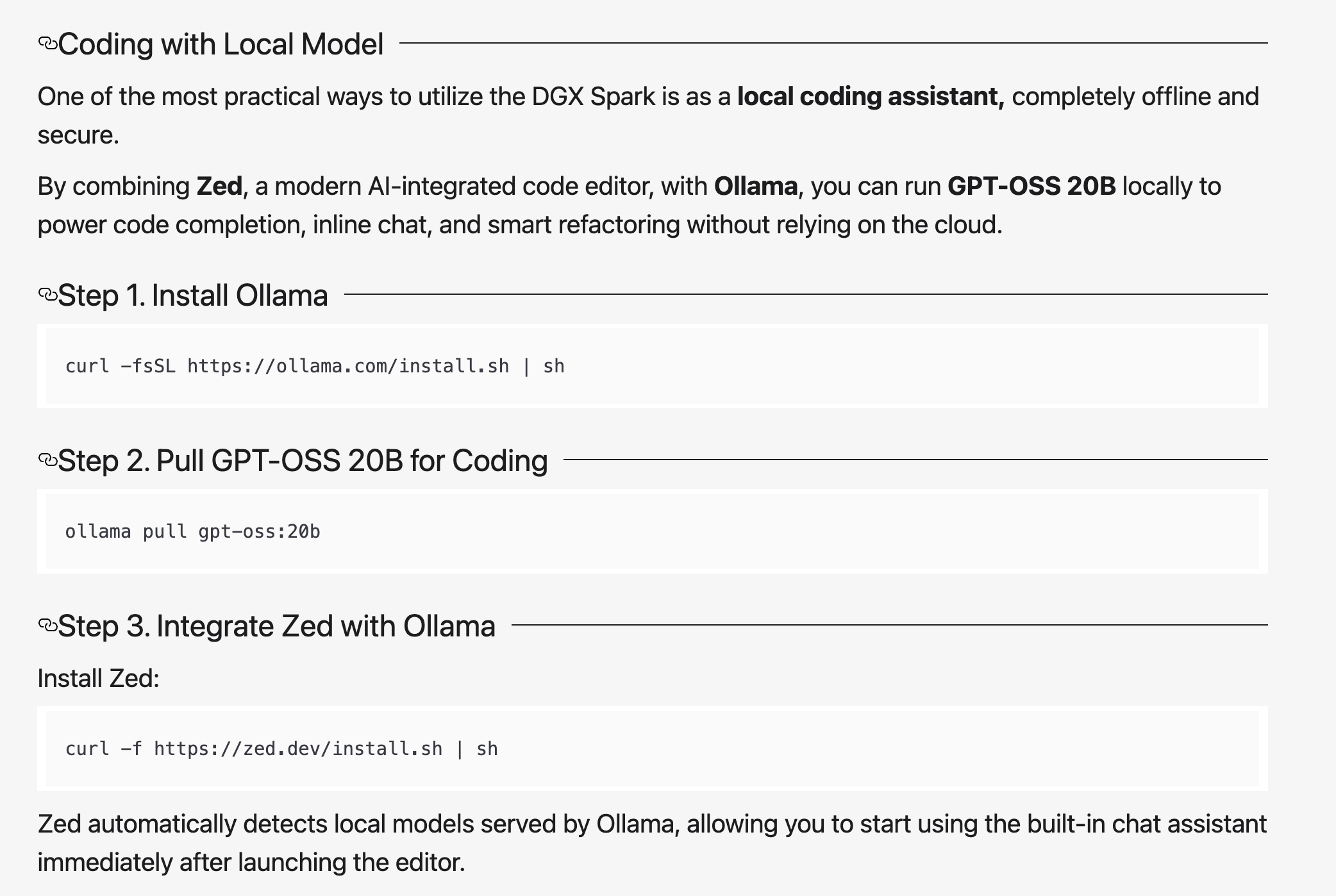The width and height of the screenshot is (1336, 896).
Task: Click the ollama.com install.sh URL in the code
Action: (x=348, y=367)
